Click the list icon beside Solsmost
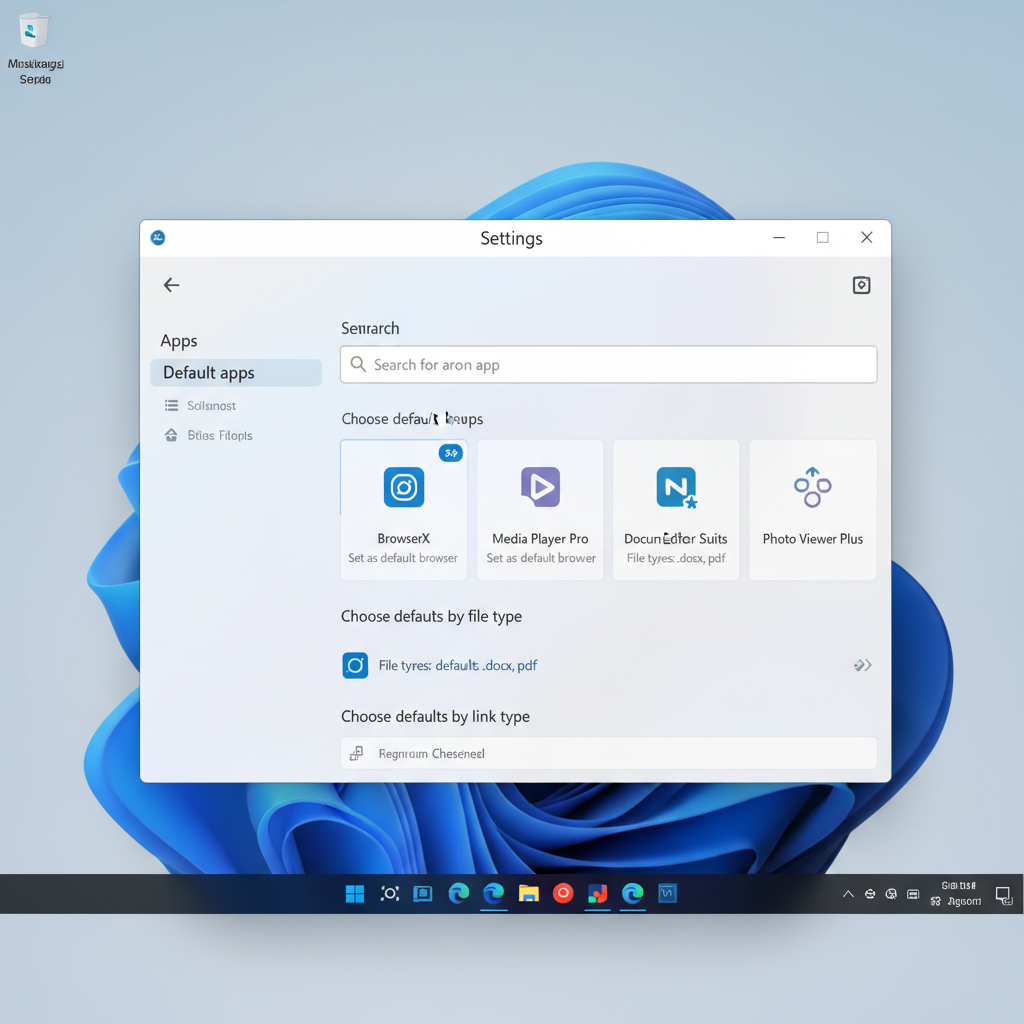The width and height of the screenshot is (1024, 1024). click(171, 406)
